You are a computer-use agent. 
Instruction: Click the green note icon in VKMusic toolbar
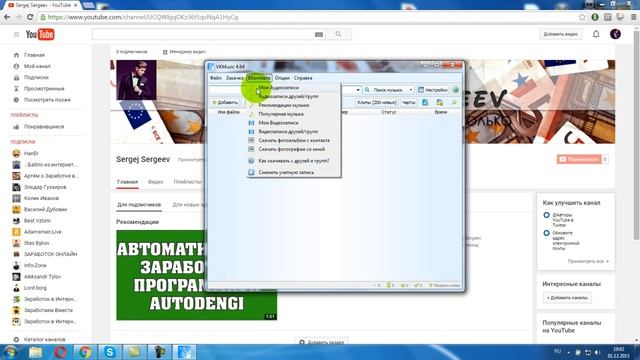coord(454,102)
